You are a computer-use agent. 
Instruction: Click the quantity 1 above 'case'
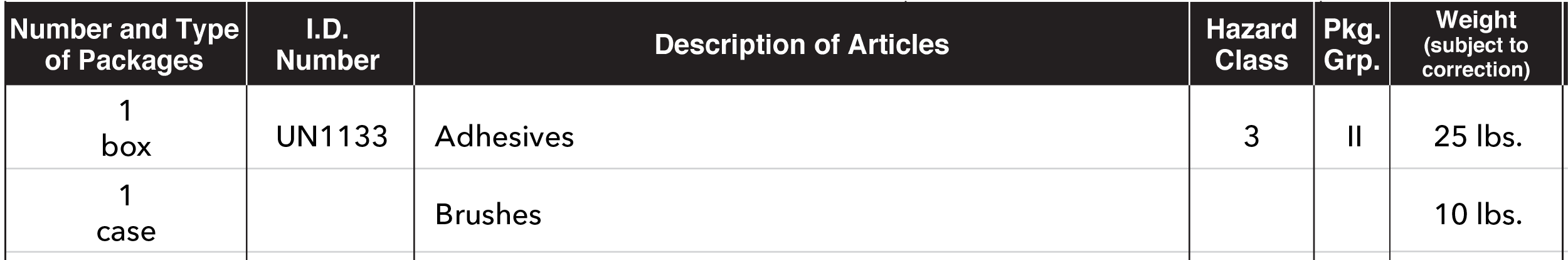126,195
